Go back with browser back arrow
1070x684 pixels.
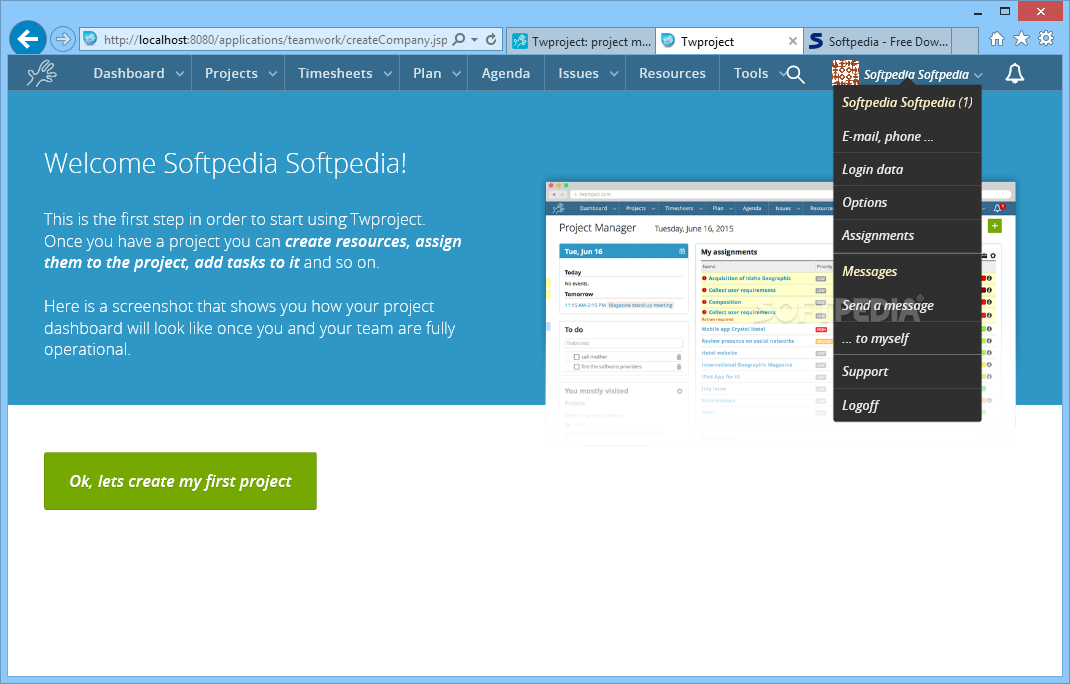coord(28,39)
